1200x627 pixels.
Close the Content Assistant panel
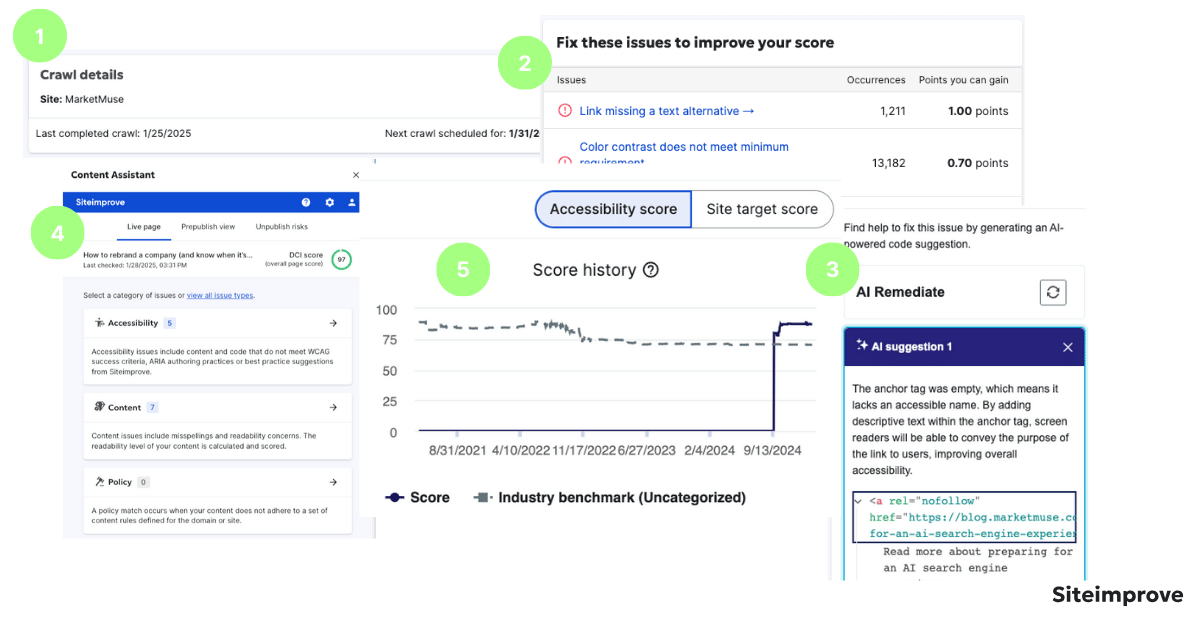pos(356,175)
